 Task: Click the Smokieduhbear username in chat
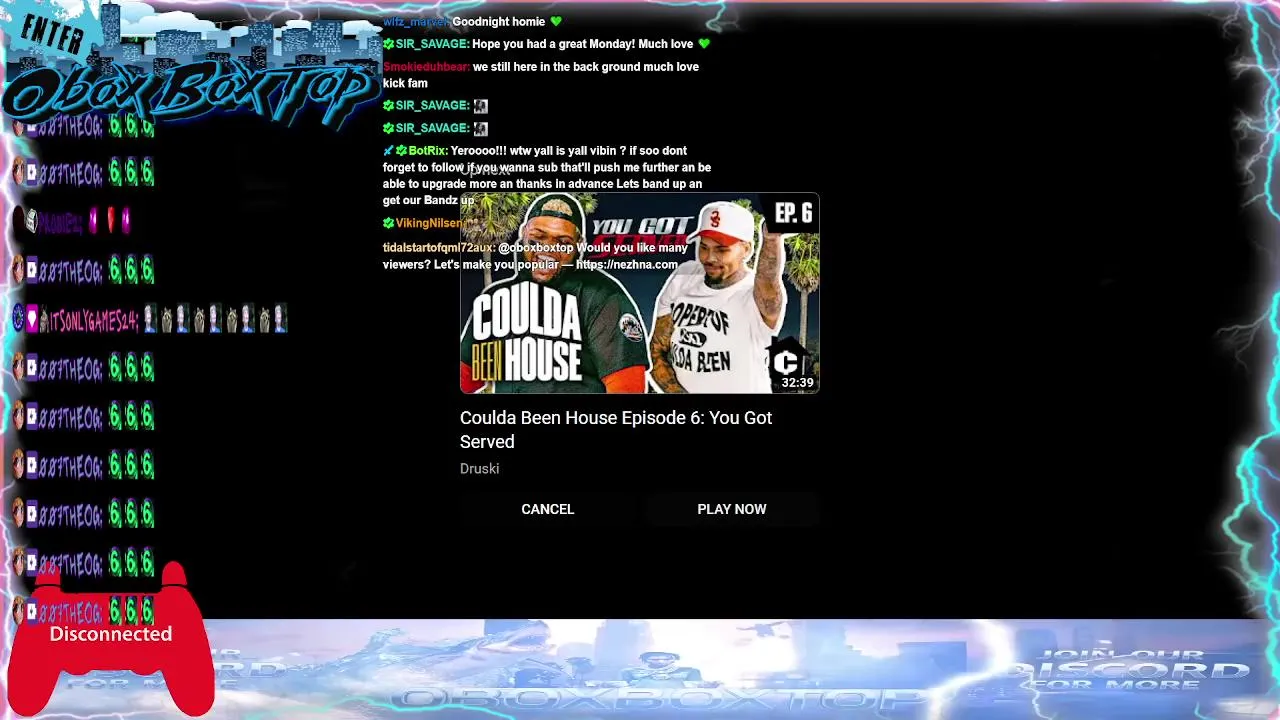pyautogui.click(x=426, y=67)
